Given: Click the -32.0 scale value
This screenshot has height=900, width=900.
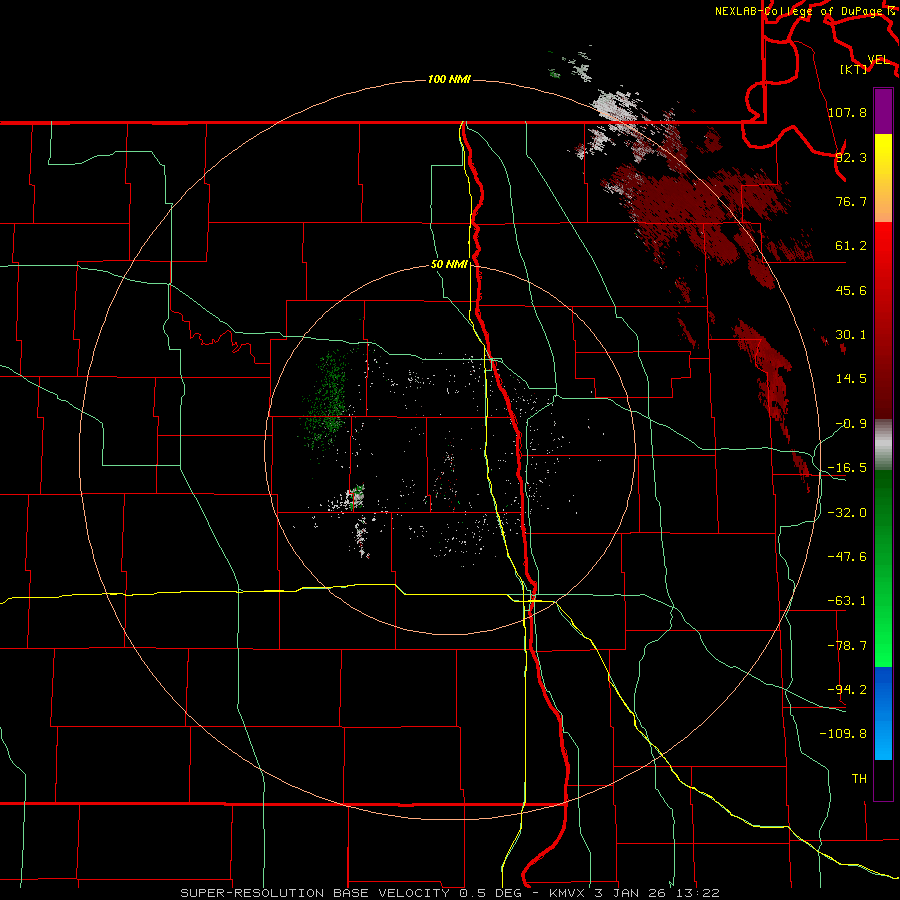Looking at the screenshot, I should point(847,513).
